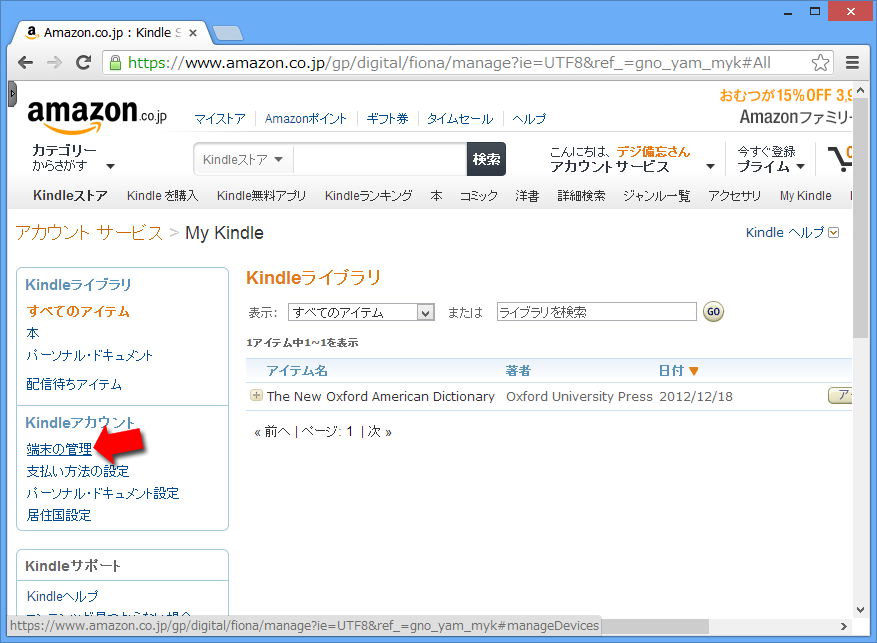The height and width of the screenshot is (643, 877).
Task: Click the main Amazon search box
Action: point(380,159)
